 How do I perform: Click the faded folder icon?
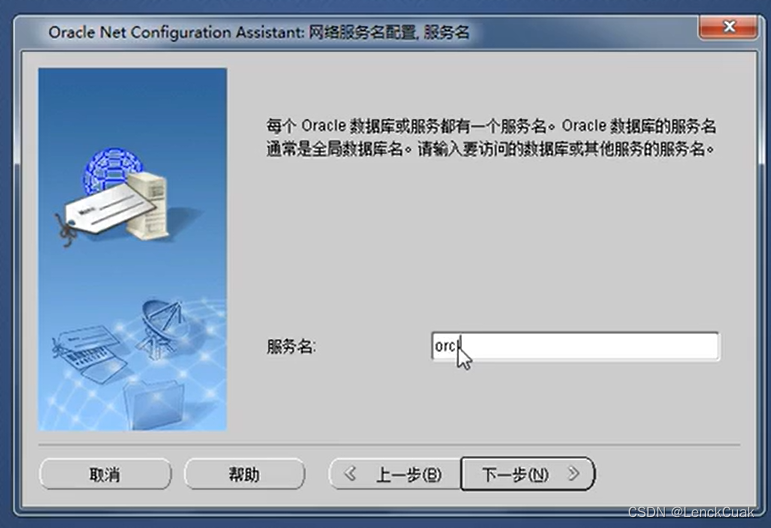[154, 404]
